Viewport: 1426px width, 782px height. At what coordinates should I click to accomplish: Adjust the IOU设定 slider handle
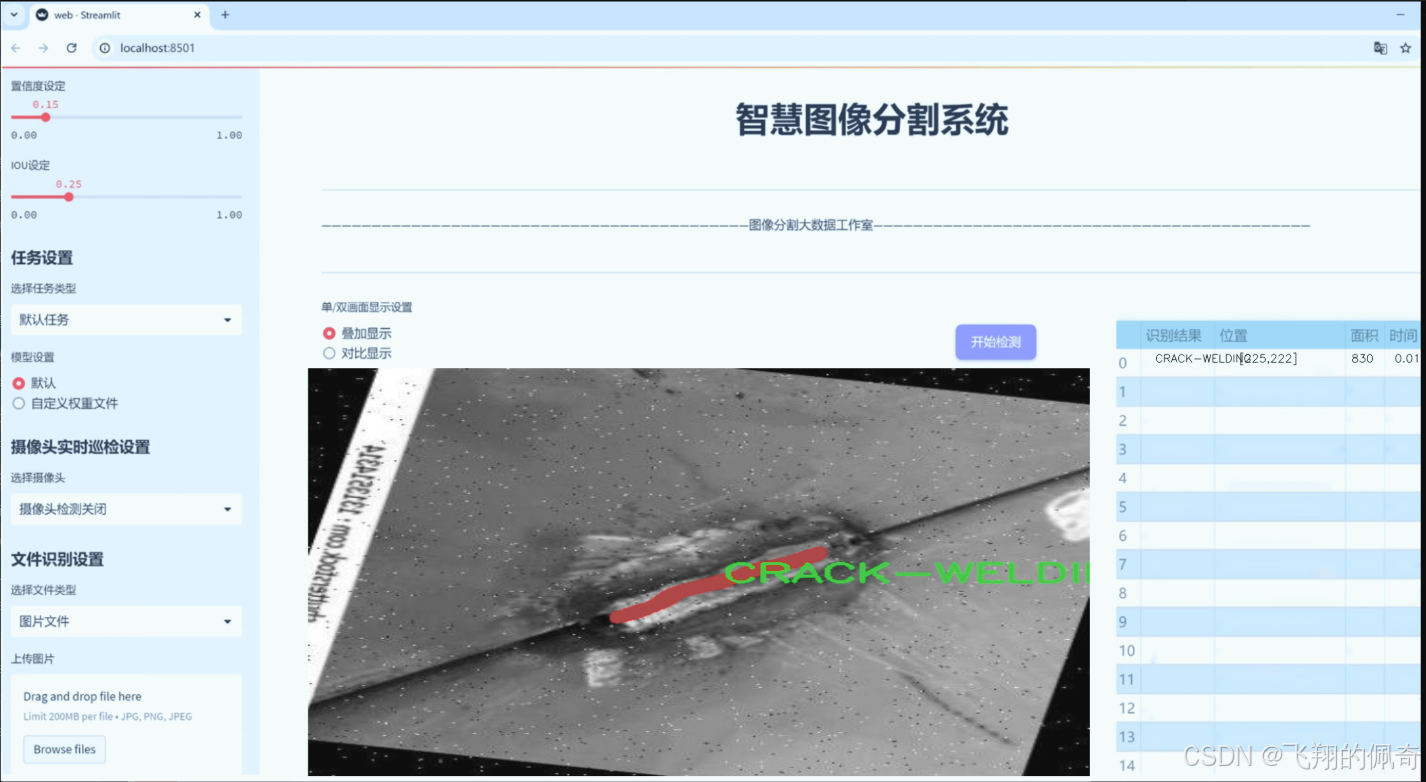click(68, 197)
